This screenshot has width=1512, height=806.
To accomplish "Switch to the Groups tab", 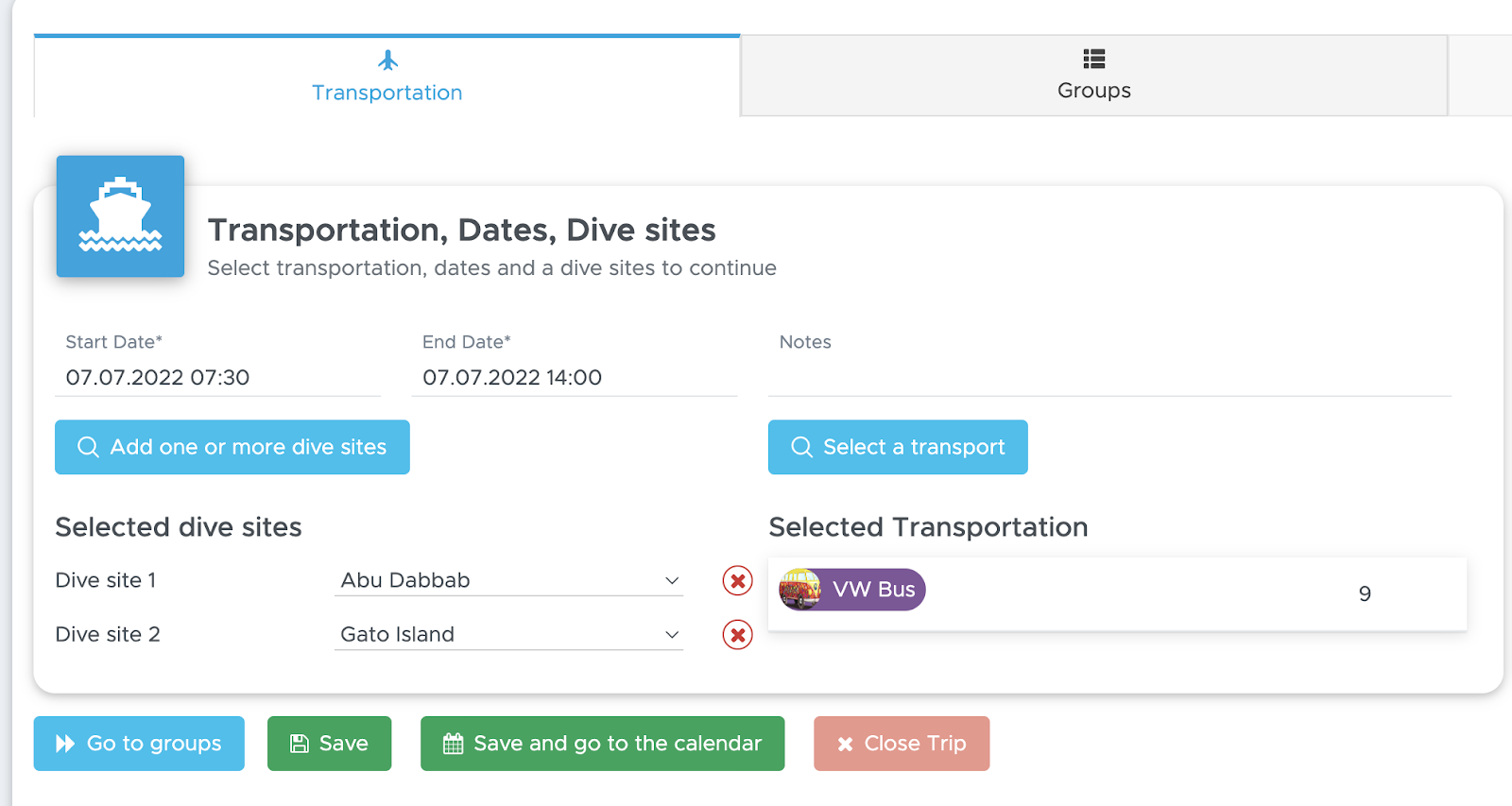I will pos(1094,76).
